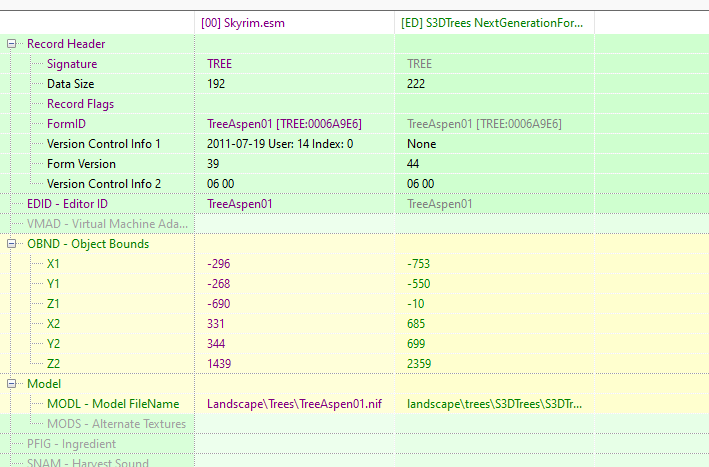
Task: Click X1 value -753
Action: (418, 264)
